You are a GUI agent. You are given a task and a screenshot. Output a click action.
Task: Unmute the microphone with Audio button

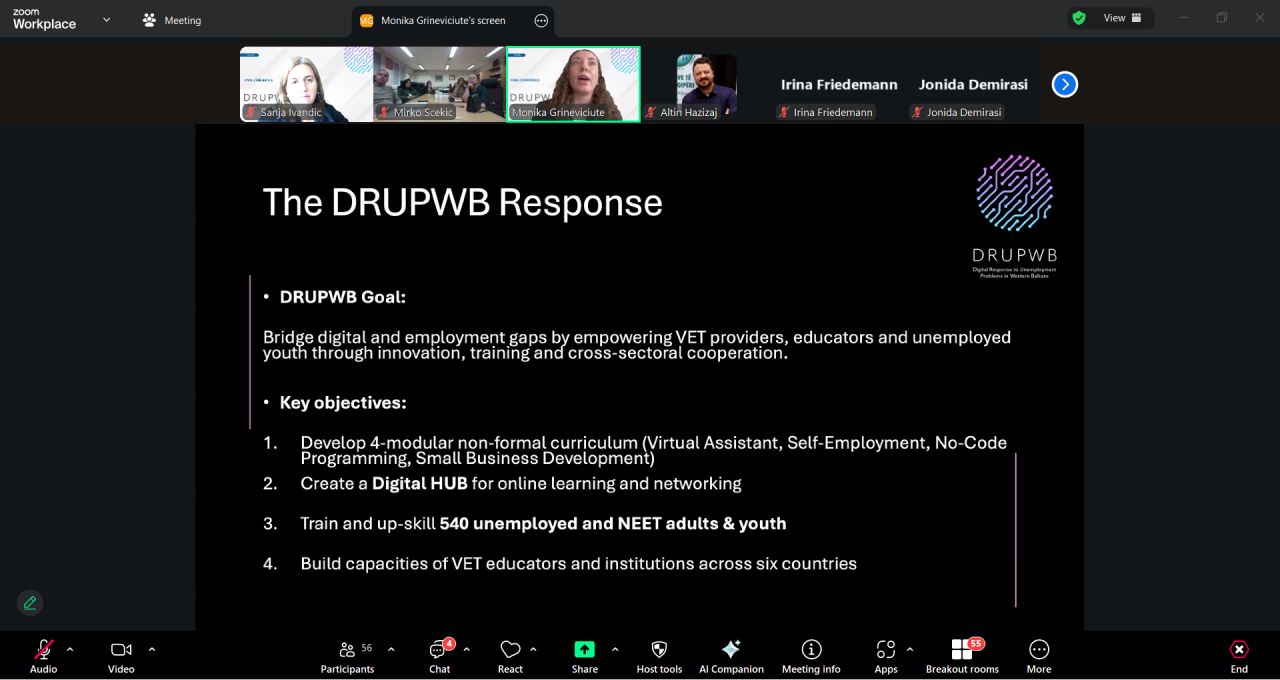(x=44, y=655)
